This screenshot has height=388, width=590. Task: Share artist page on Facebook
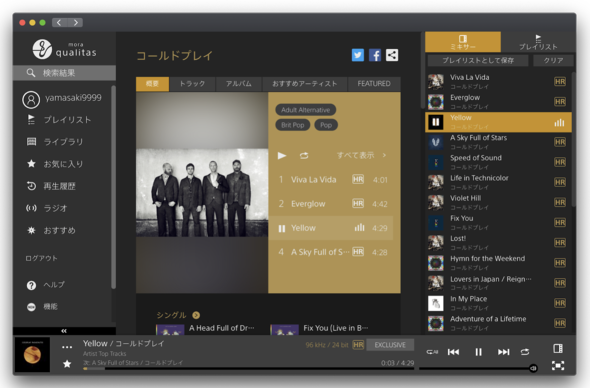[375, 55]
